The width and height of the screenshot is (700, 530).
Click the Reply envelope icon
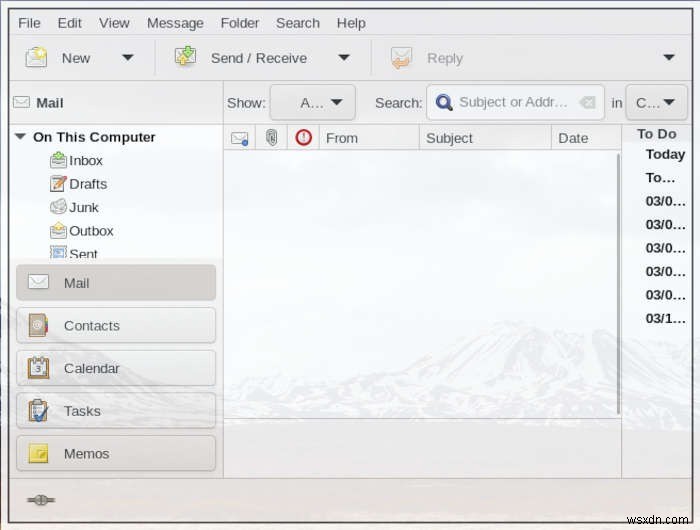[401, 58]
